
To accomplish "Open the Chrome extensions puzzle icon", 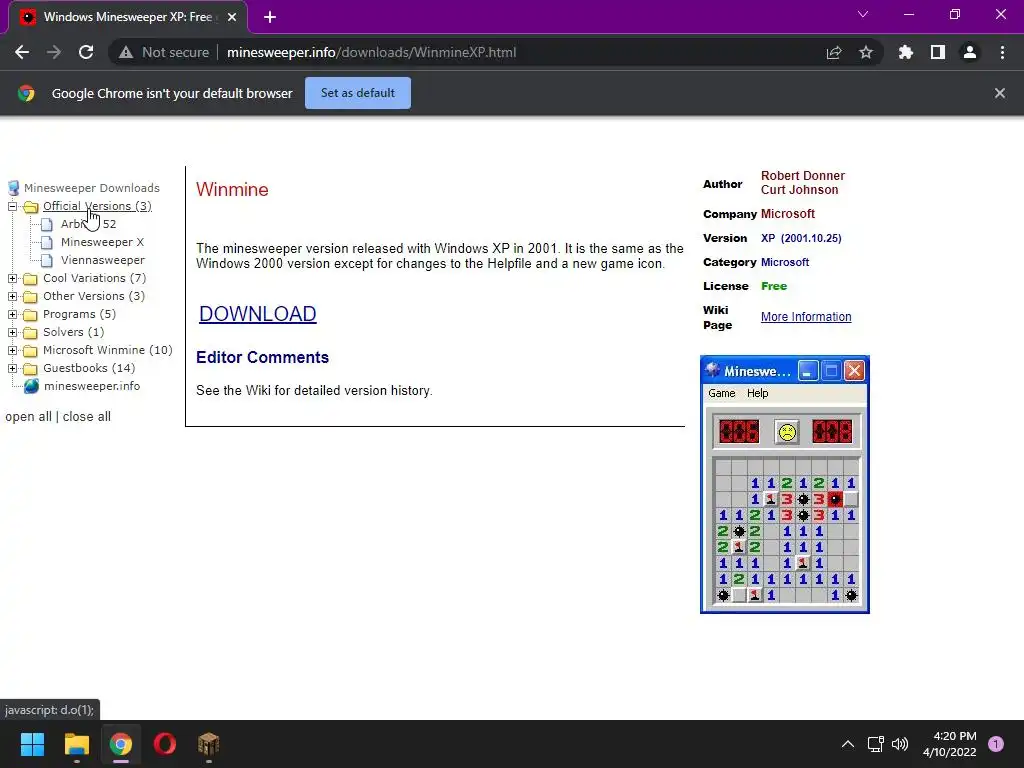I will [906, 52].
